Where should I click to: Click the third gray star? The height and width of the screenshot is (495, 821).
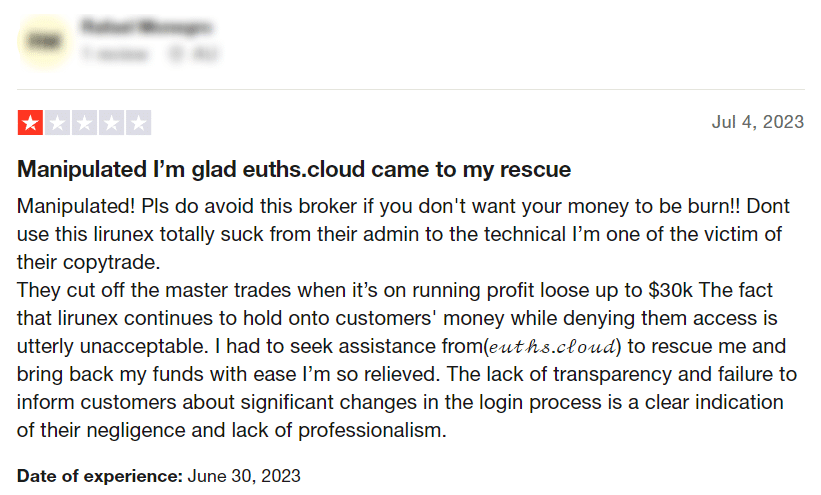pyautogui.click(x=84, y=123)
